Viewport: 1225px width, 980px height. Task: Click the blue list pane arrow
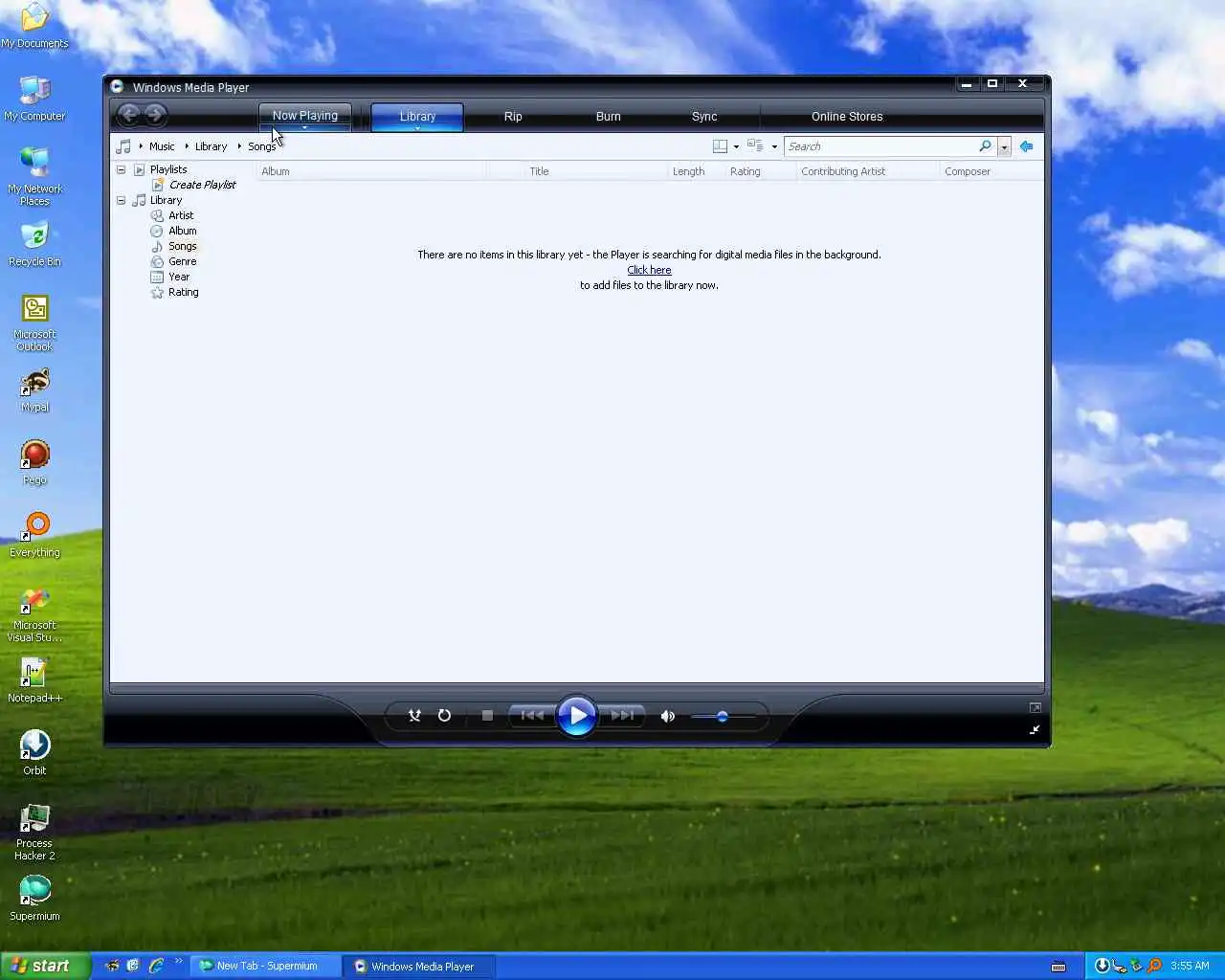[x=1026, y=146]
